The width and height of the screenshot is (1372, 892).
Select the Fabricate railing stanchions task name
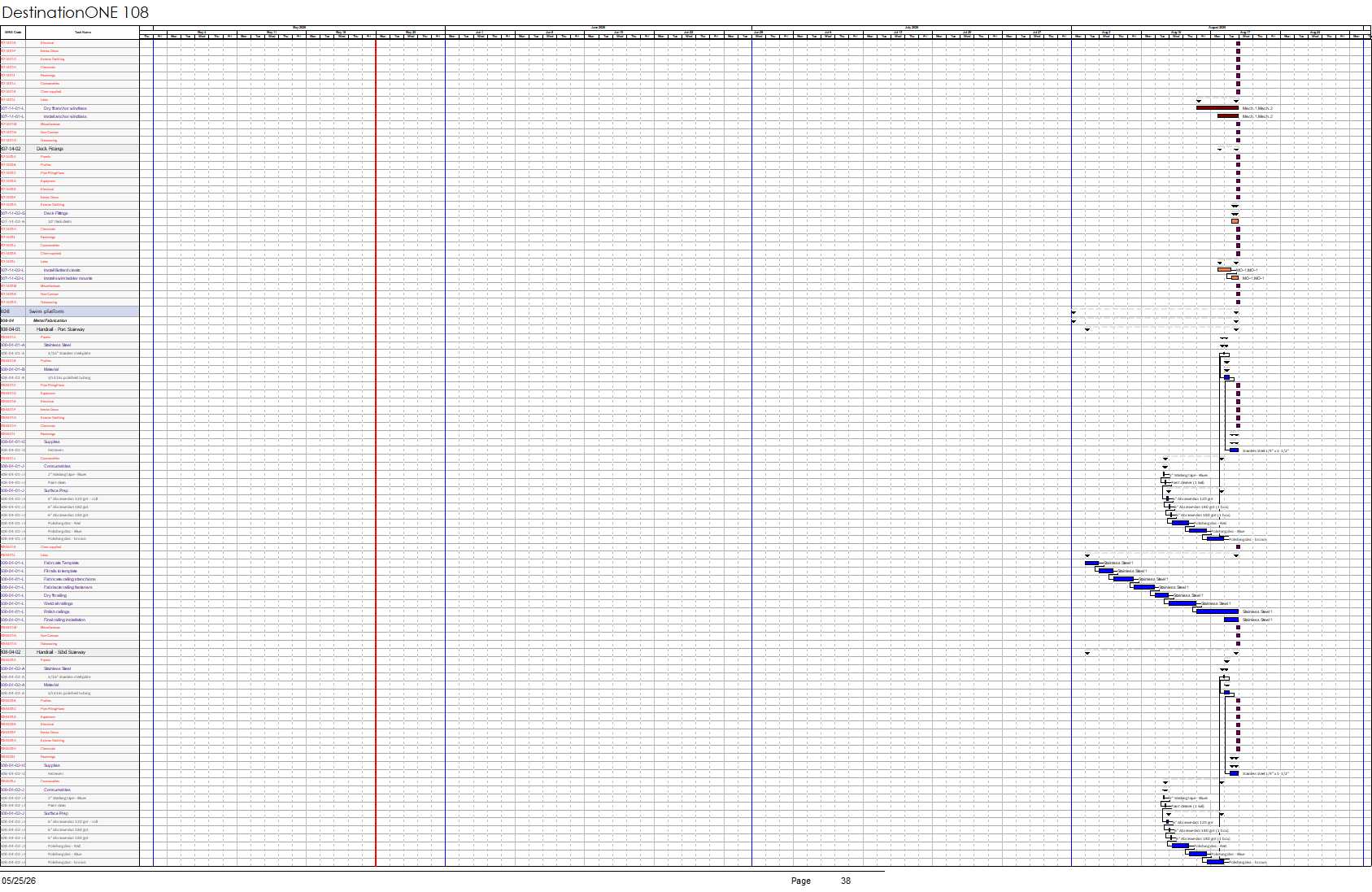[70, 579]
